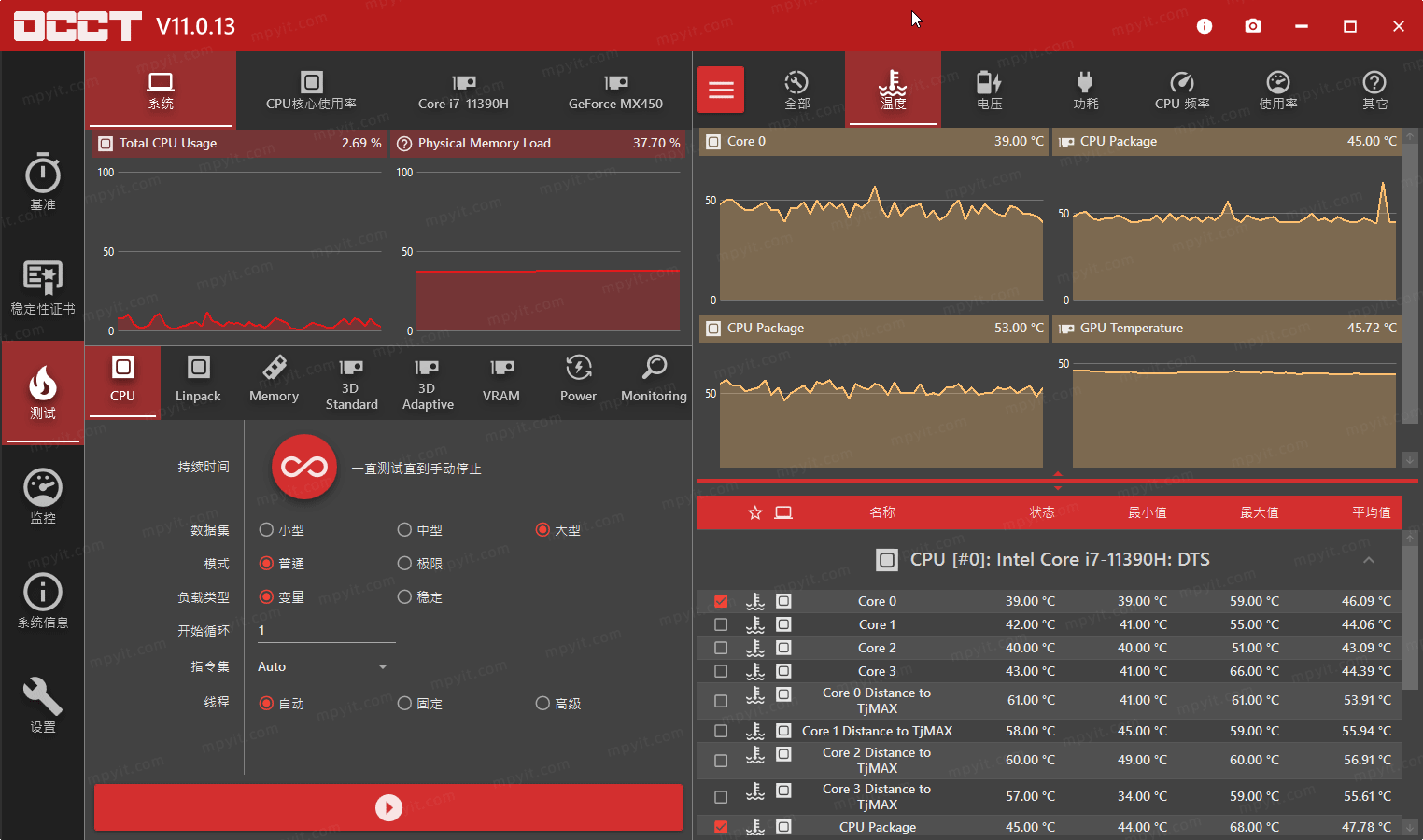
Task: Select the Voltage battery icon filter
Action: pos(989,90)
